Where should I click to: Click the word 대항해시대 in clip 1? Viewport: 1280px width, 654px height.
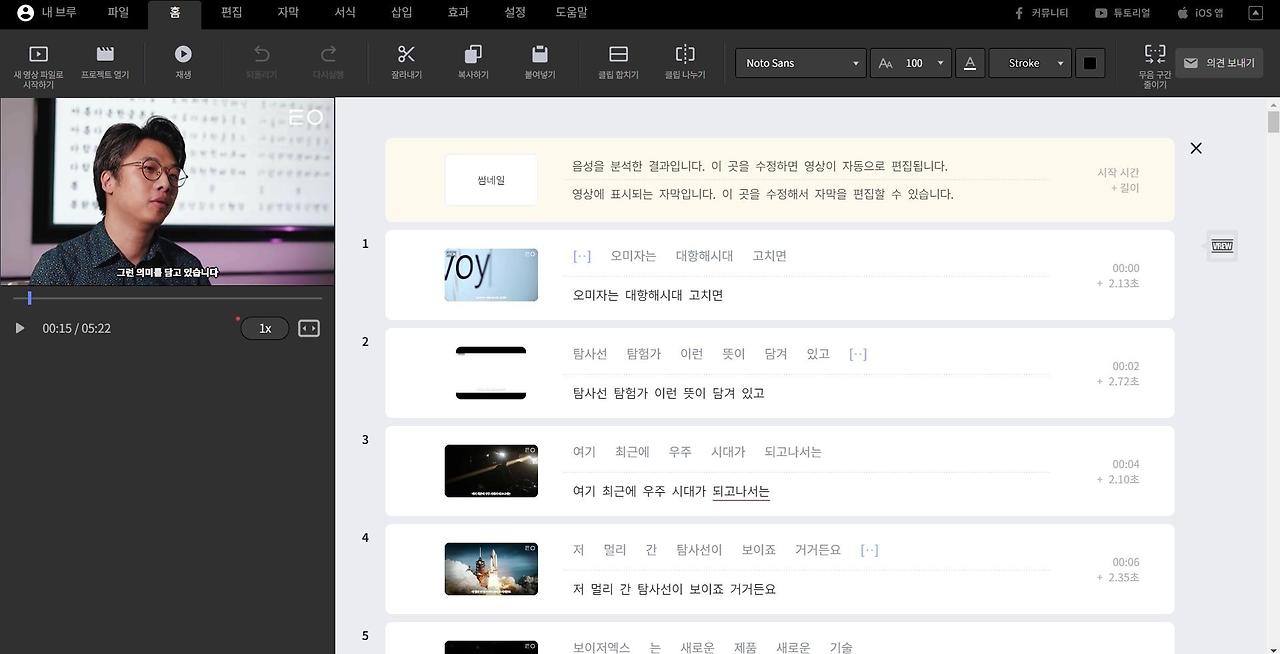(x=704, y=256)
